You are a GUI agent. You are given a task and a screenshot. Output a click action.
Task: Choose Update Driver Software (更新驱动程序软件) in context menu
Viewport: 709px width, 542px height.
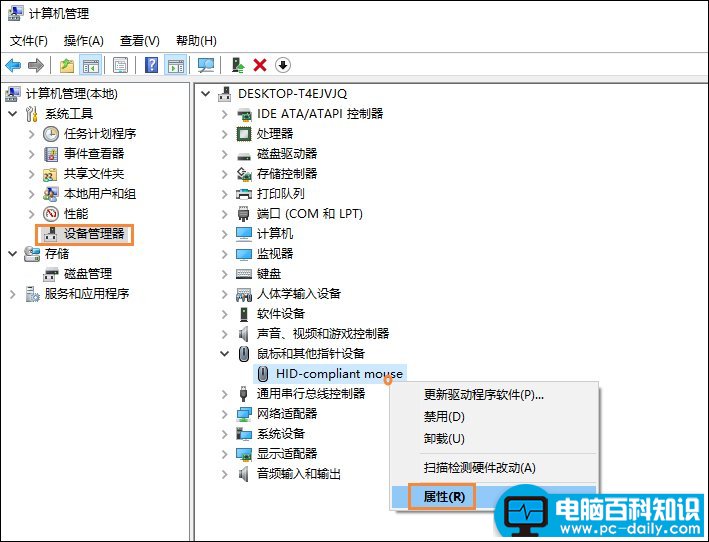click(494, 395)
